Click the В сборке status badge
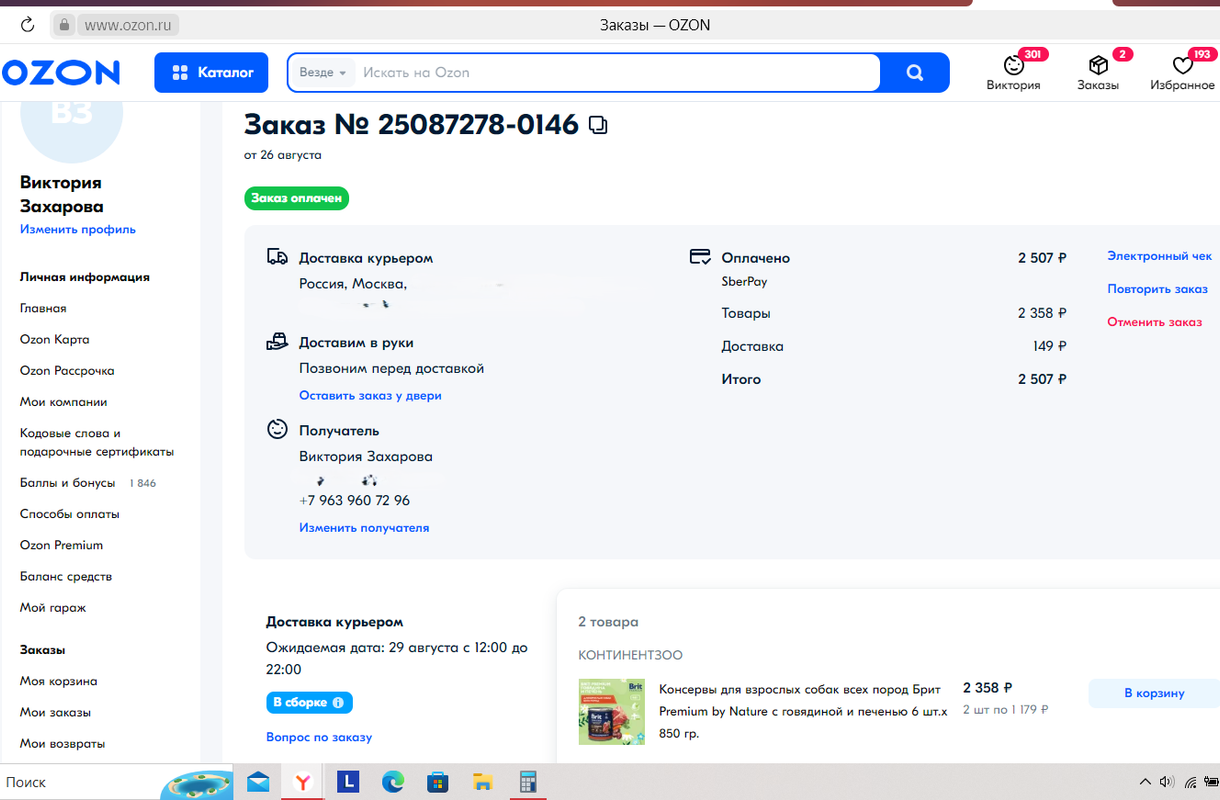 point(309,702)
